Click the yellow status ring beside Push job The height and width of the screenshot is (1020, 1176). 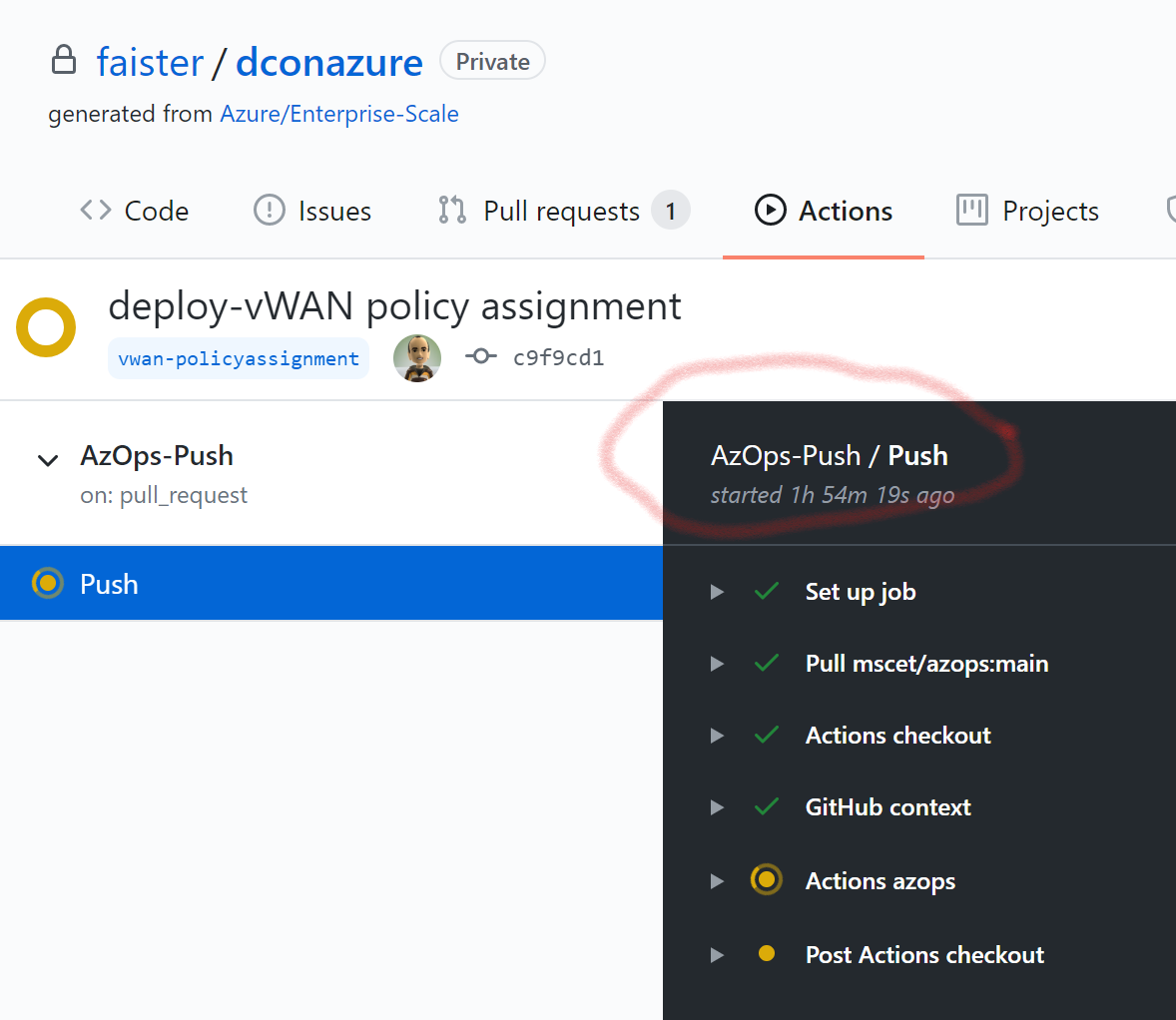[x=47, y=583]
